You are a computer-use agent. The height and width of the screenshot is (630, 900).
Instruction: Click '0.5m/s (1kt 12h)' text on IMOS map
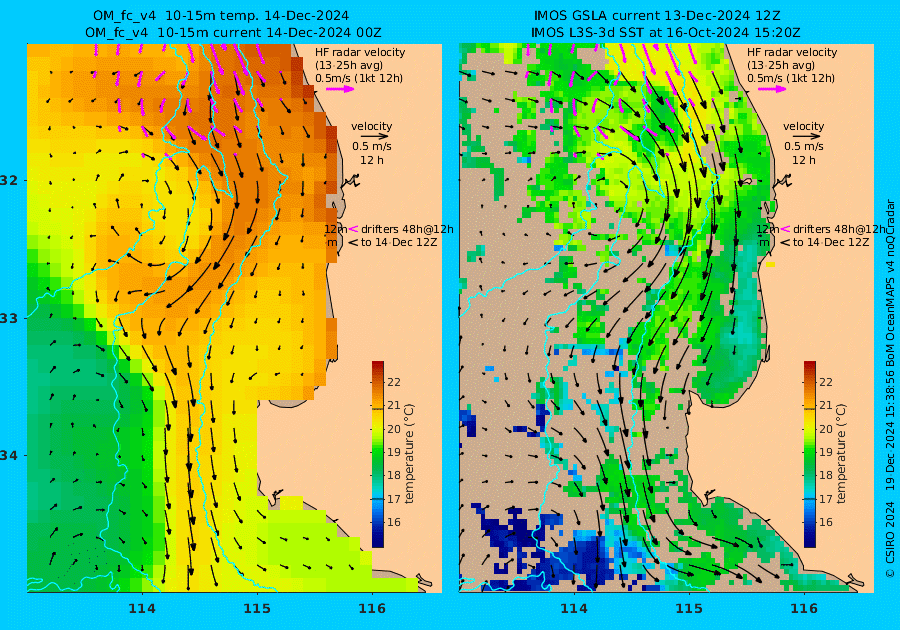790,78
